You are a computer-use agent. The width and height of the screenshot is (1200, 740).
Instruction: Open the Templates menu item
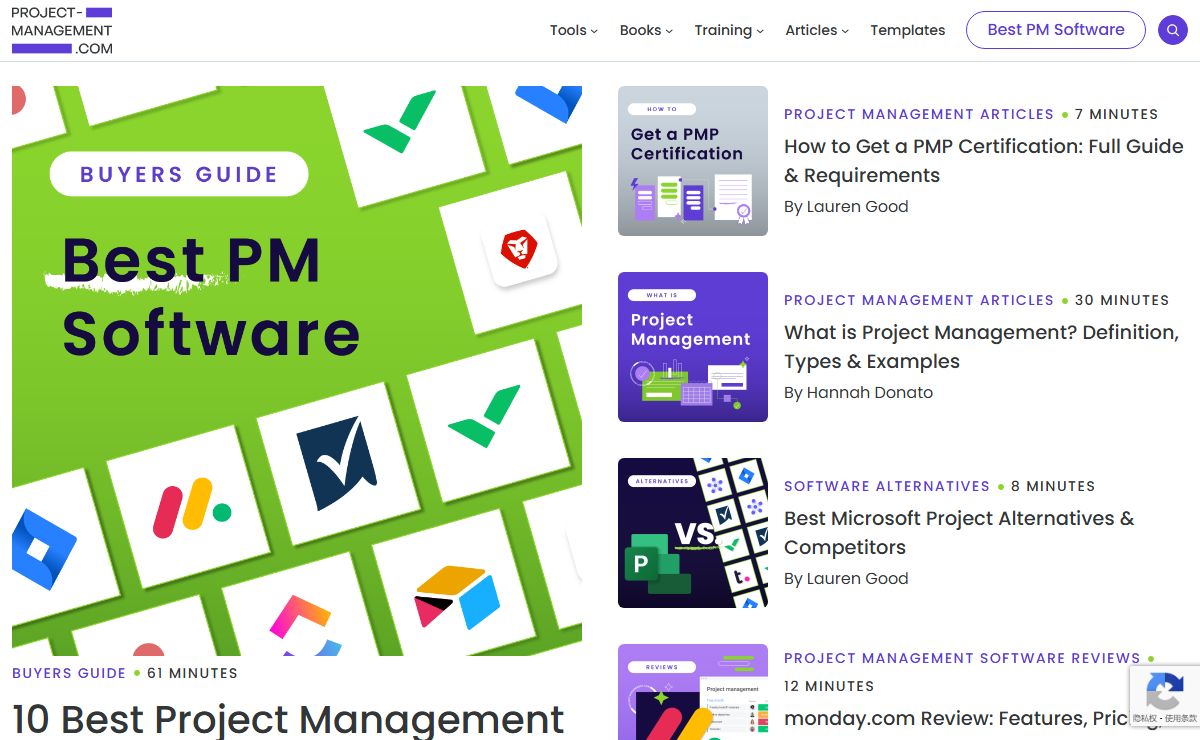(x=907, y=30)
